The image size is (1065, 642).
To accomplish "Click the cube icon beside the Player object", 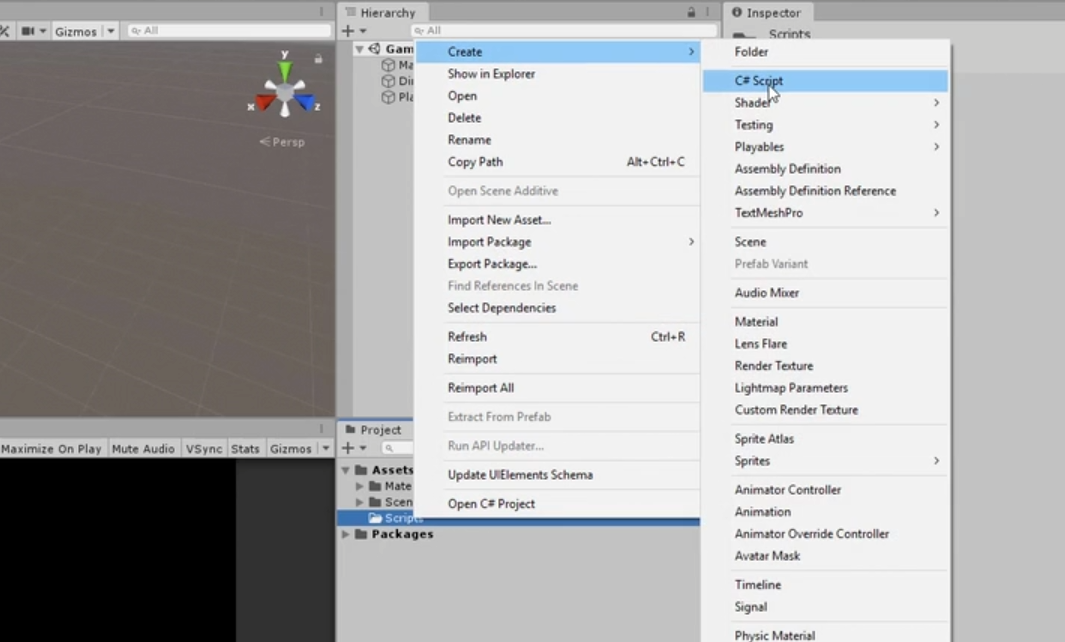I will (x=387, y=97).
